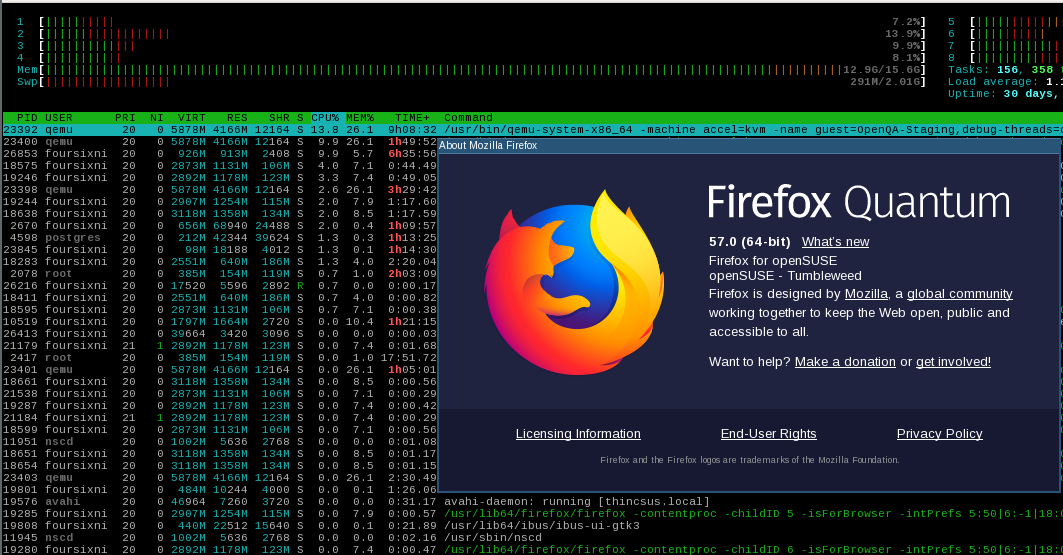Click the Mozilla link in About dialog
1063x555 pixels.
(866, 294)
